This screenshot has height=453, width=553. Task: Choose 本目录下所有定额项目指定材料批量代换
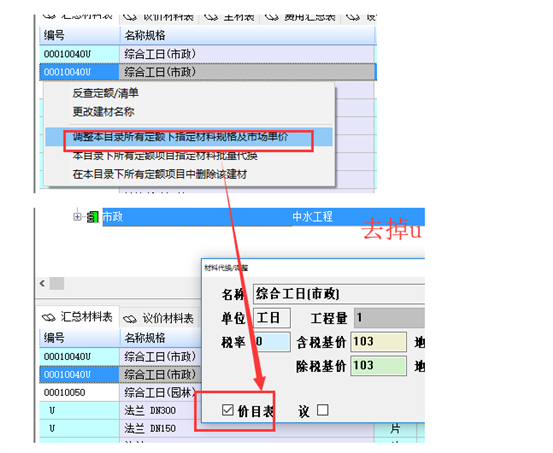point(165,156)
